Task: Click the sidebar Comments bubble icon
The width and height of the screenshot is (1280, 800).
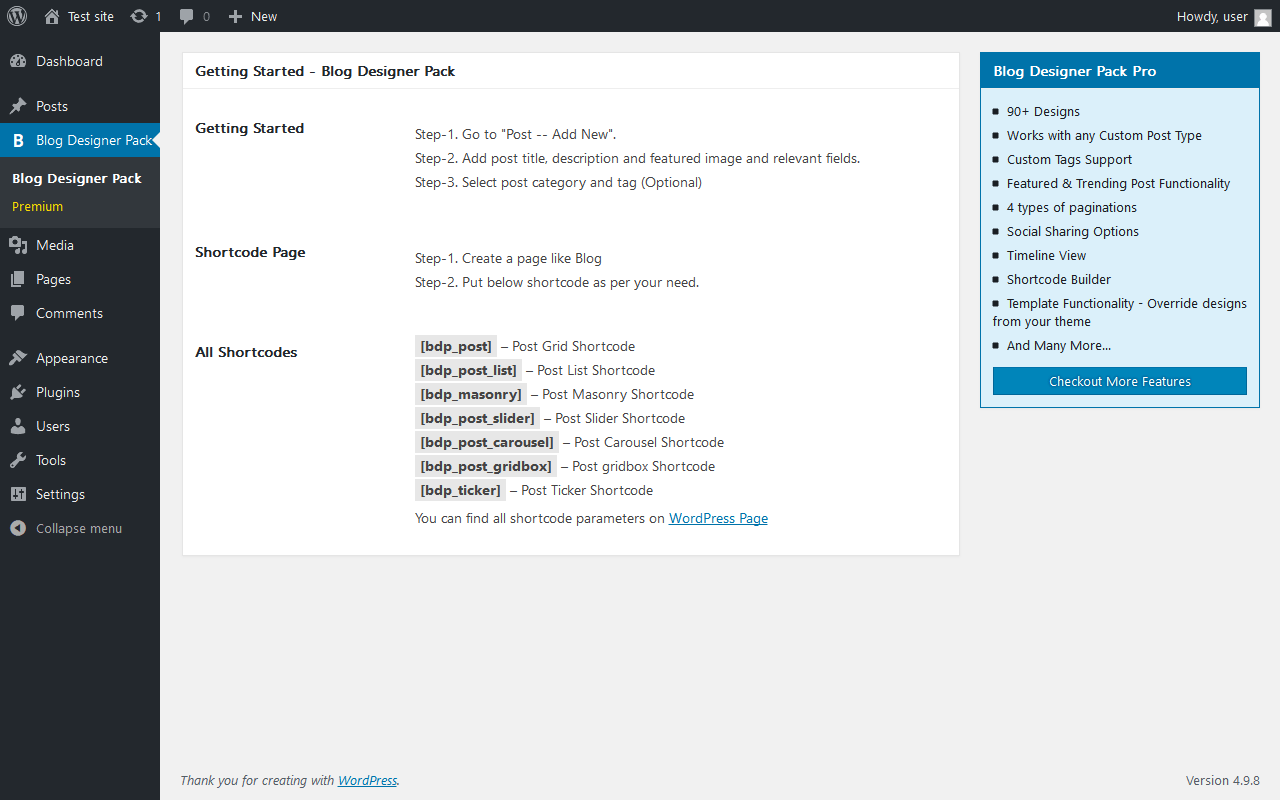Action: 18,313
